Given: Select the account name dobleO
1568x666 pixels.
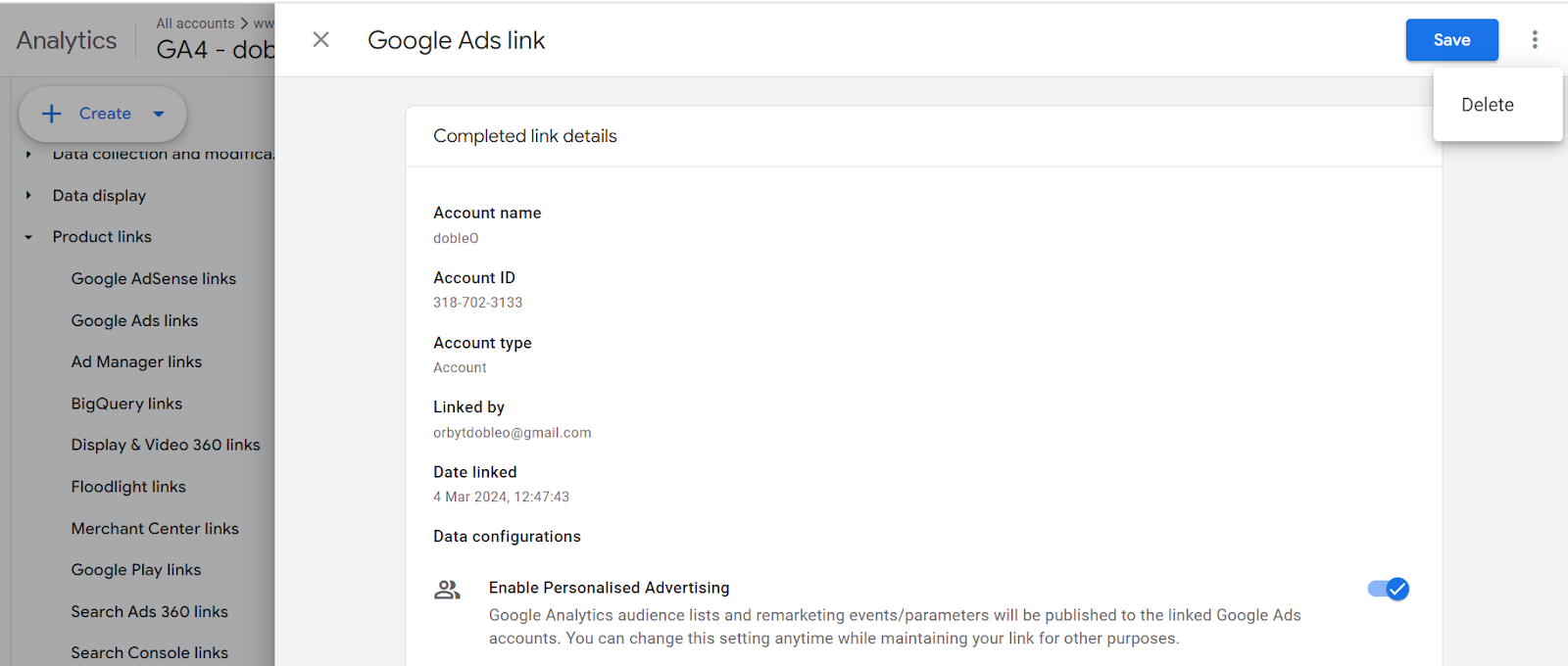Looking at the screenshot, I should pyautogui.click(x=456, y=238).
